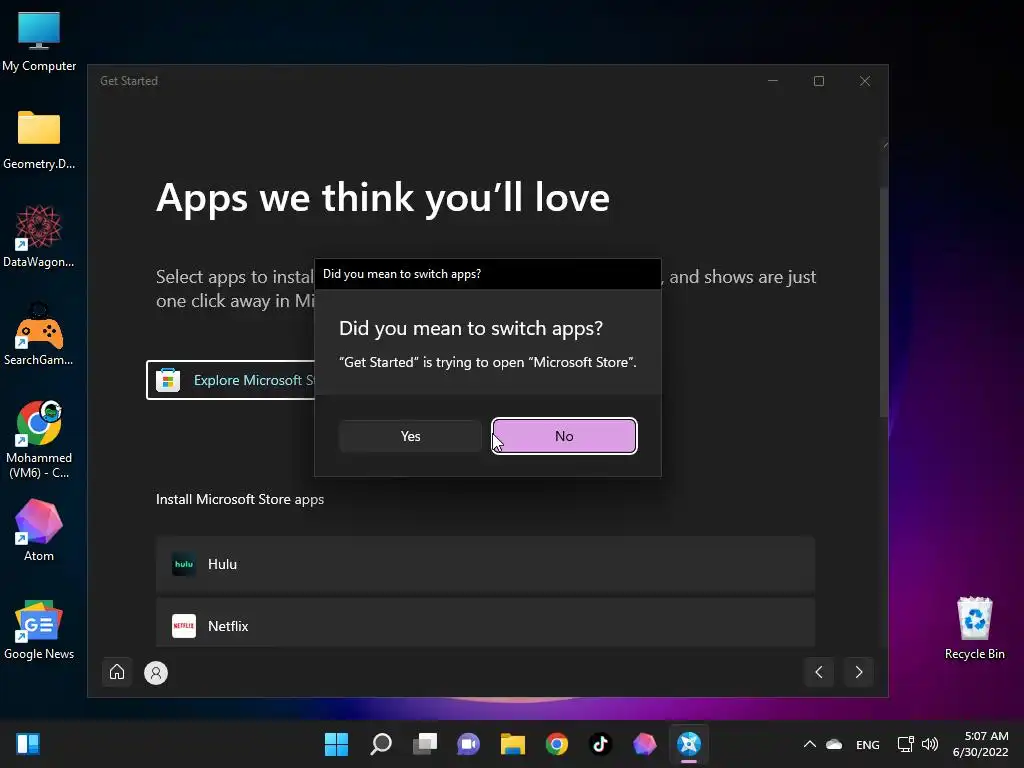Maximize the Get Started window
The width and height of the screenshot is (1024, 768).
coord(818,81)
